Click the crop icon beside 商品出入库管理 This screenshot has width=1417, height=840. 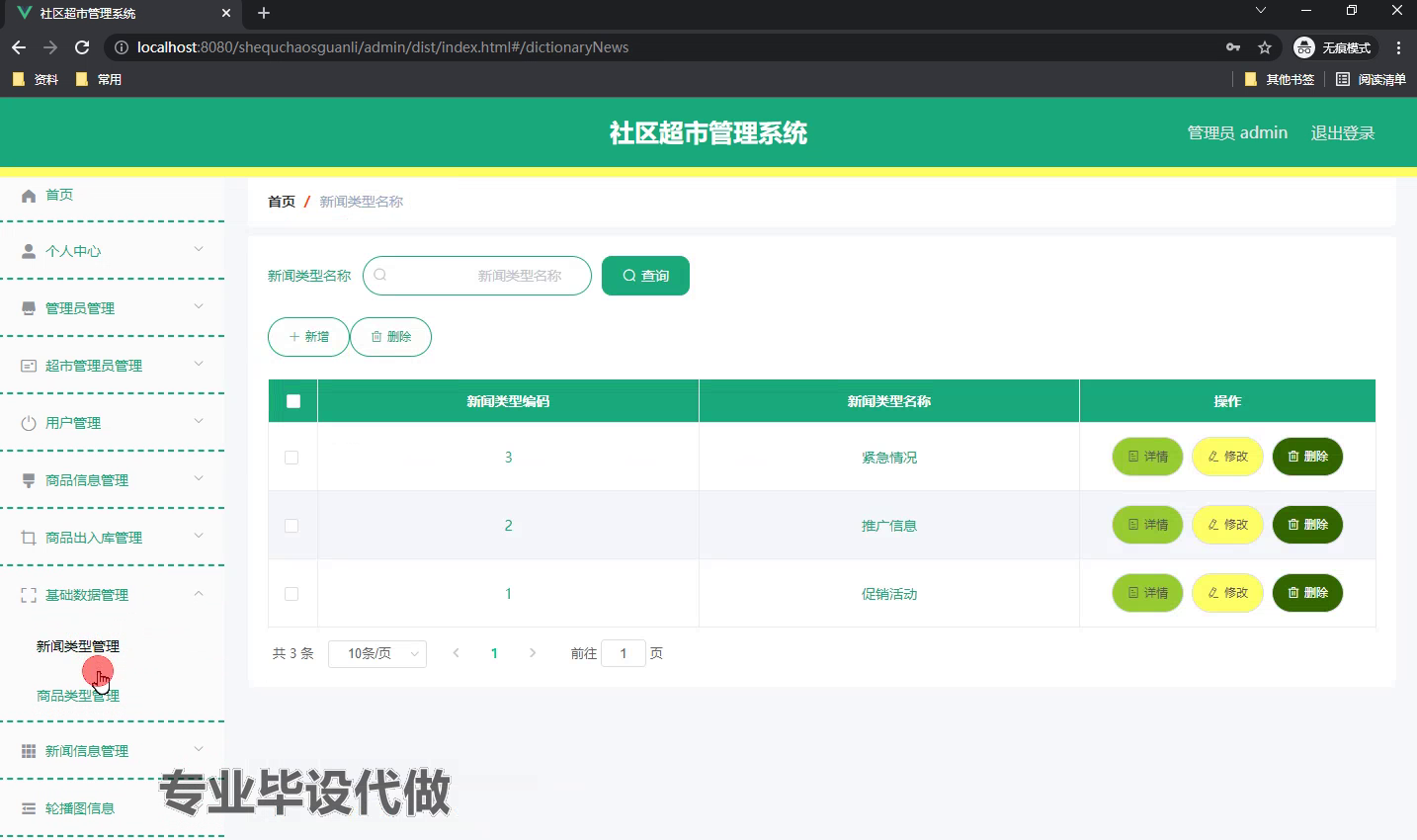click(29, 538)
